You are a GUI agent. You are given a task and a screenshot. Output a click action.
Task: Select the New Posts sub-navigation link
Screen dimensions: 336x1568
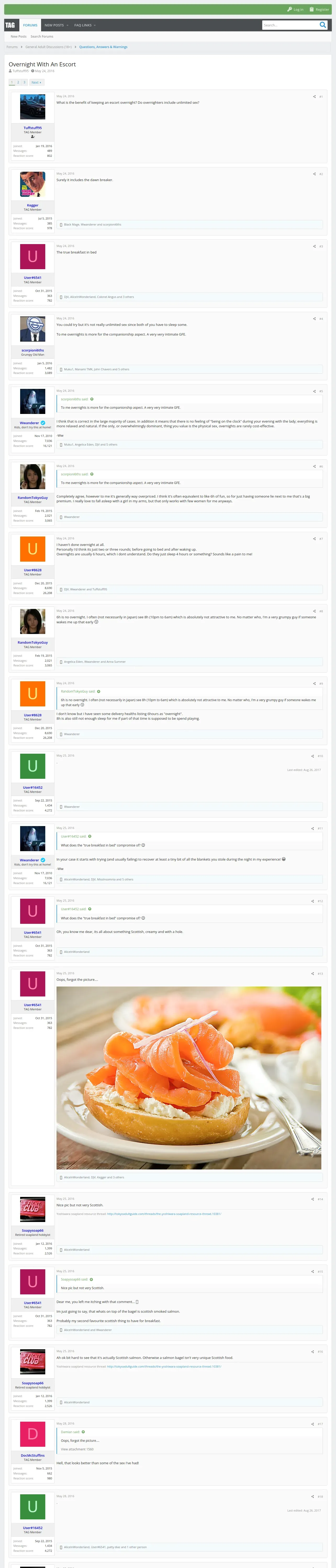[x=18, y=37]
